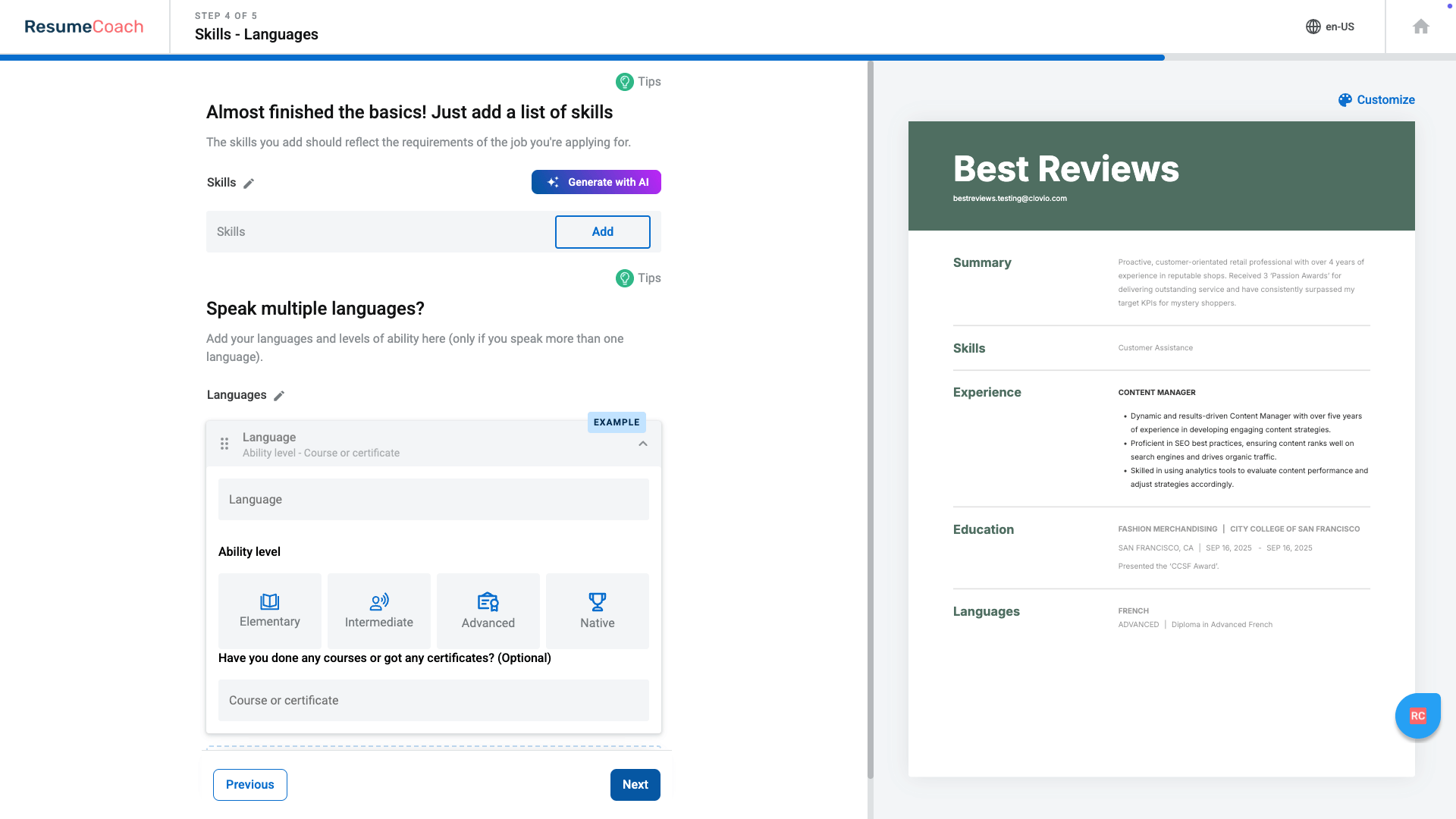The width and height of the screenshot is (1456, 819).
Task: Click the home icon
Action: click(1421, 26)
